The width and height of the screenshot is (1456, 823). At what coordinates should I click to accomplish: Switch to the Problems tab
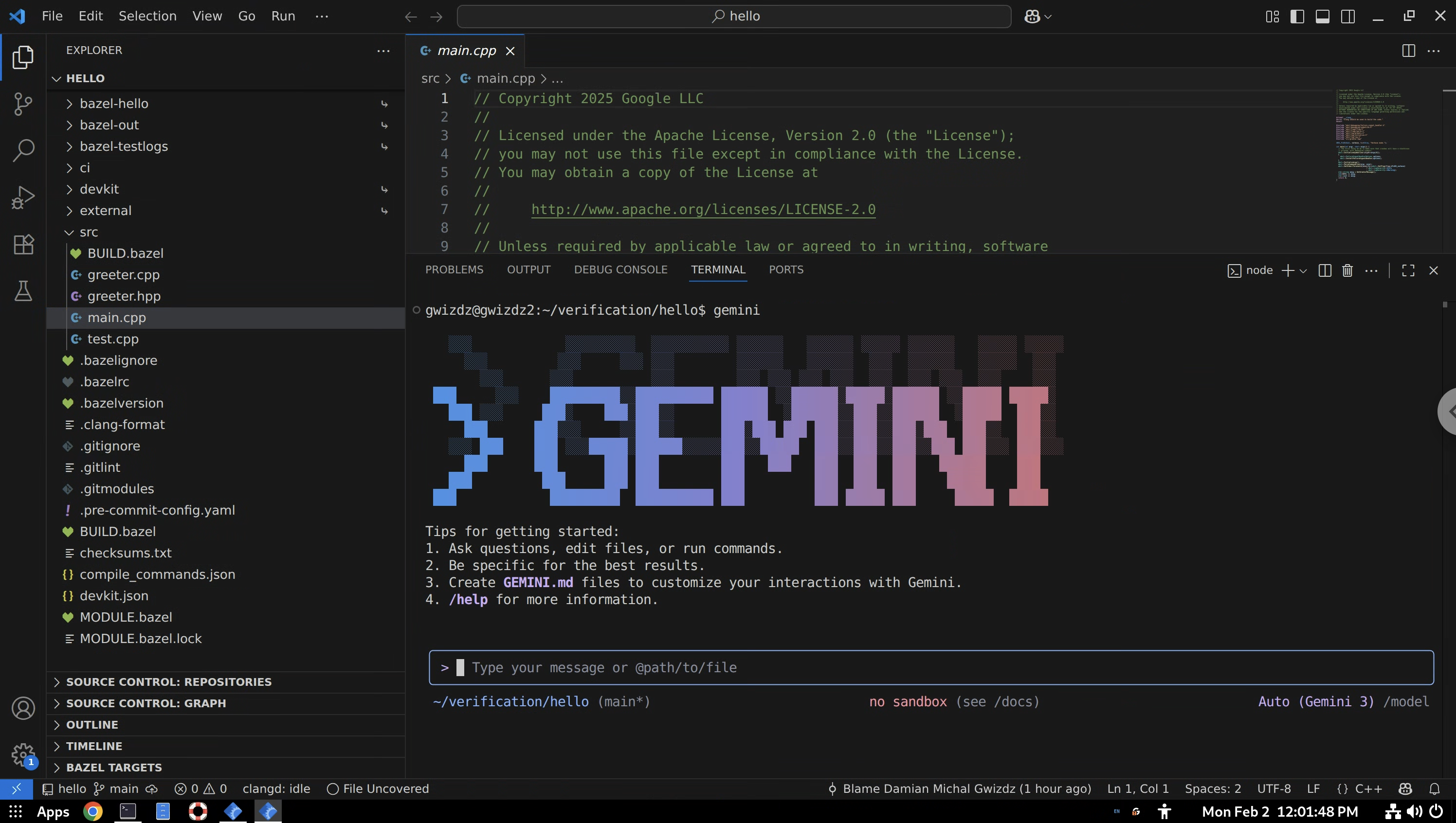tap(454, 269)
